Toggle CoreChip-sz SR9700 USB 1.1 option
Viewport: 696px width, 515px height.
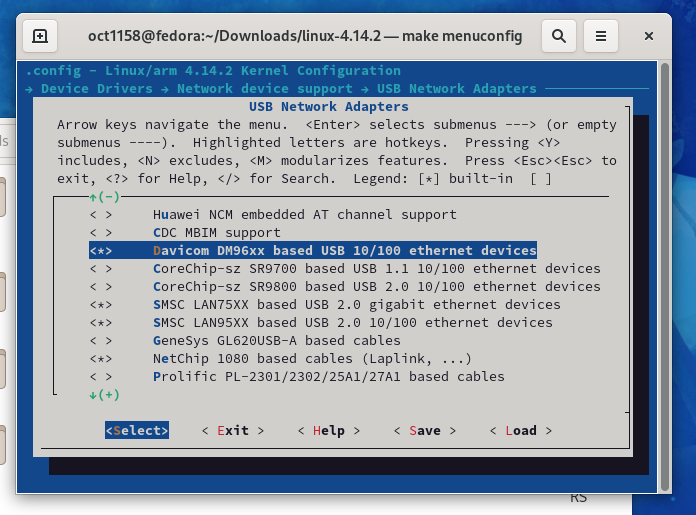pyautogui.click(x=101, y=269)
